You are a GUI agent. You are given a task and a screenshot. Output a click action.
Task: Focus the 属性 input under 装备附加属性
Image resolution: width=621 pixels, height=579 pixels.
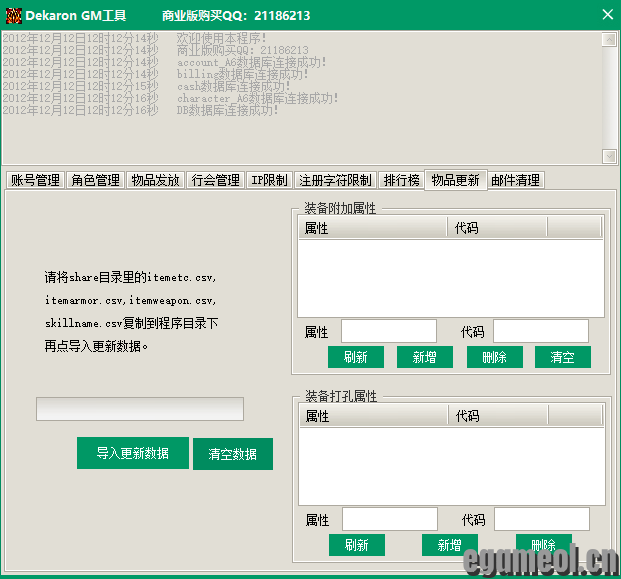[388, 331]
